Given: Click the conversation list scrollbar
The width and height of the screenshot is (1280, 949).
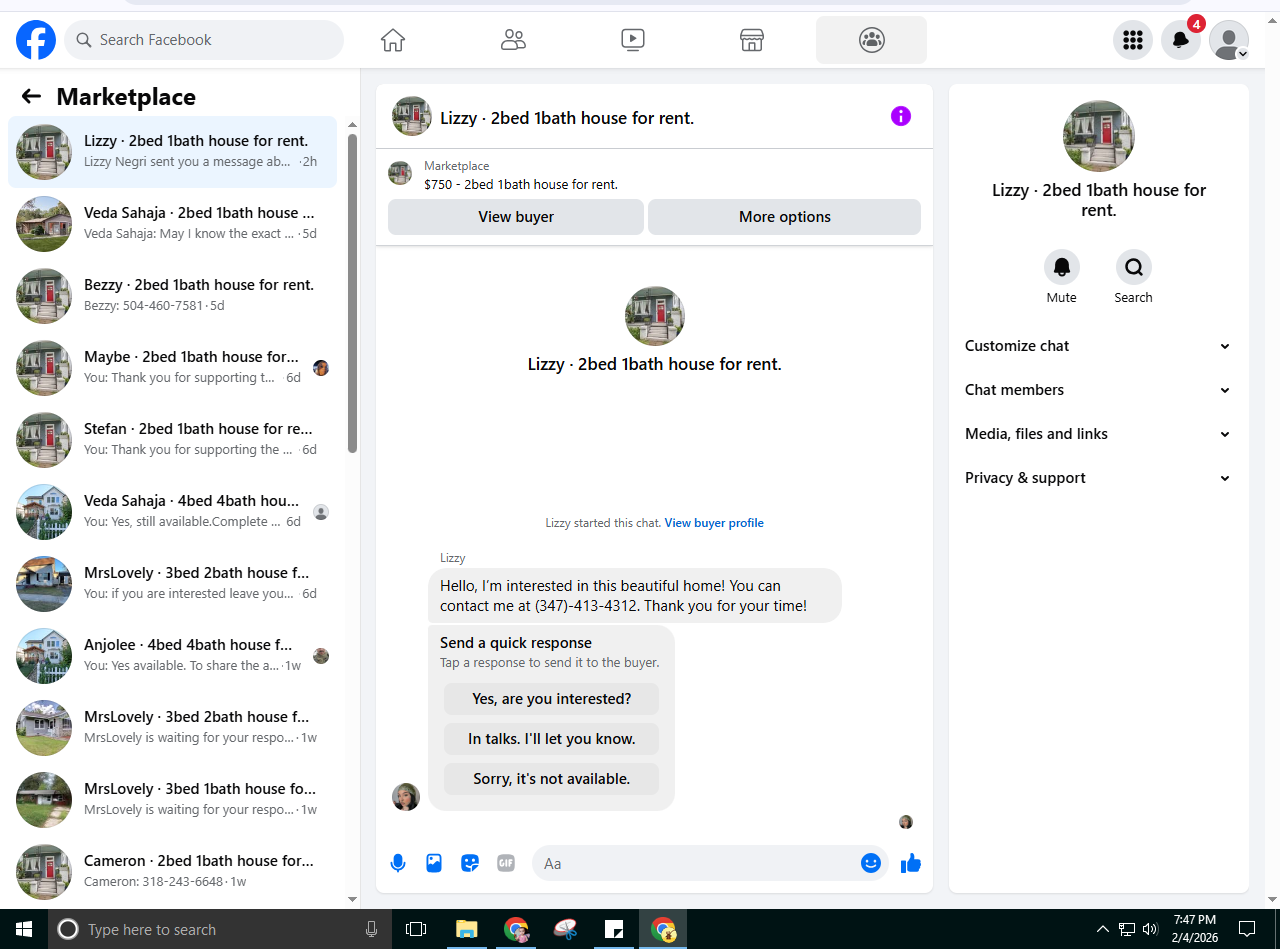Looking at the screenshot, I should pyautogui.click(x=352, y=293).
